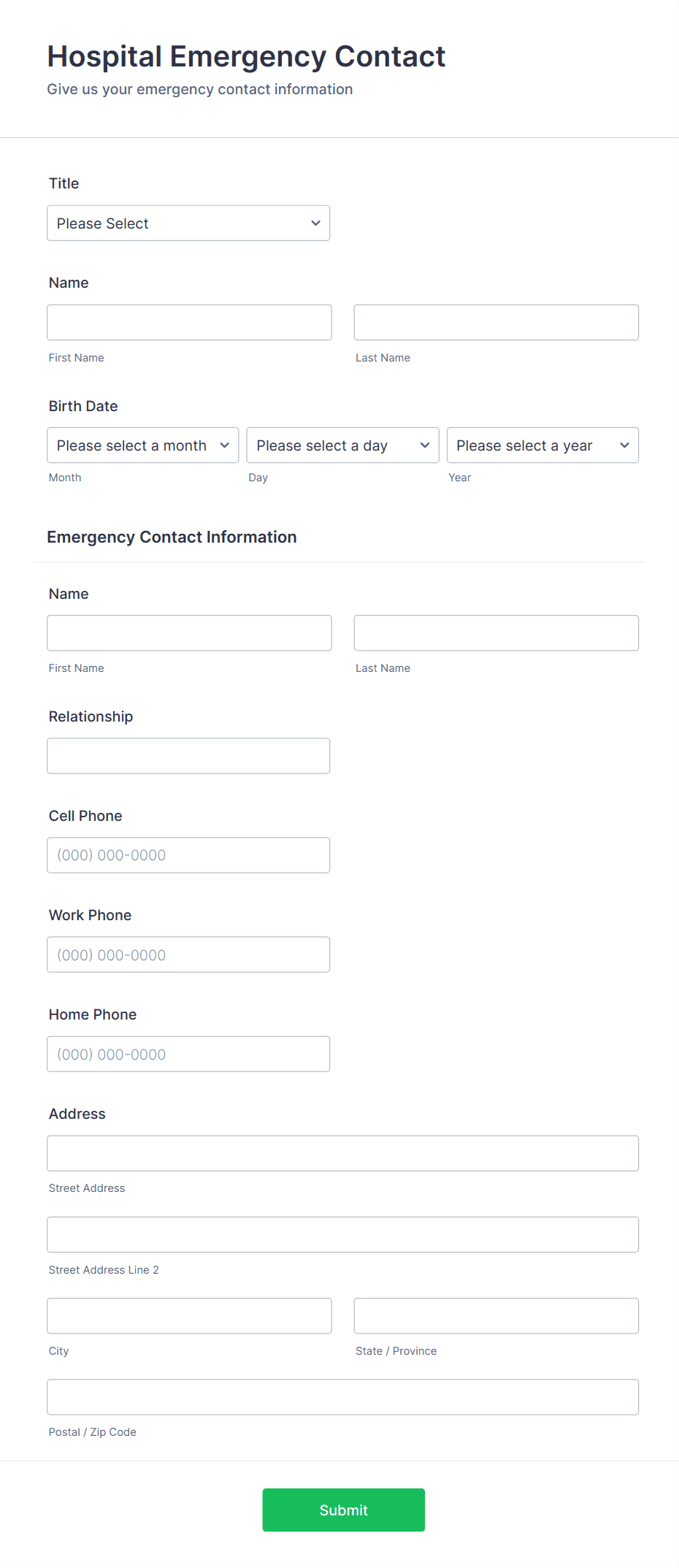Screen dimensions: 679x1568
Task: Select the Work Phone input field
Action: point(188,954)
